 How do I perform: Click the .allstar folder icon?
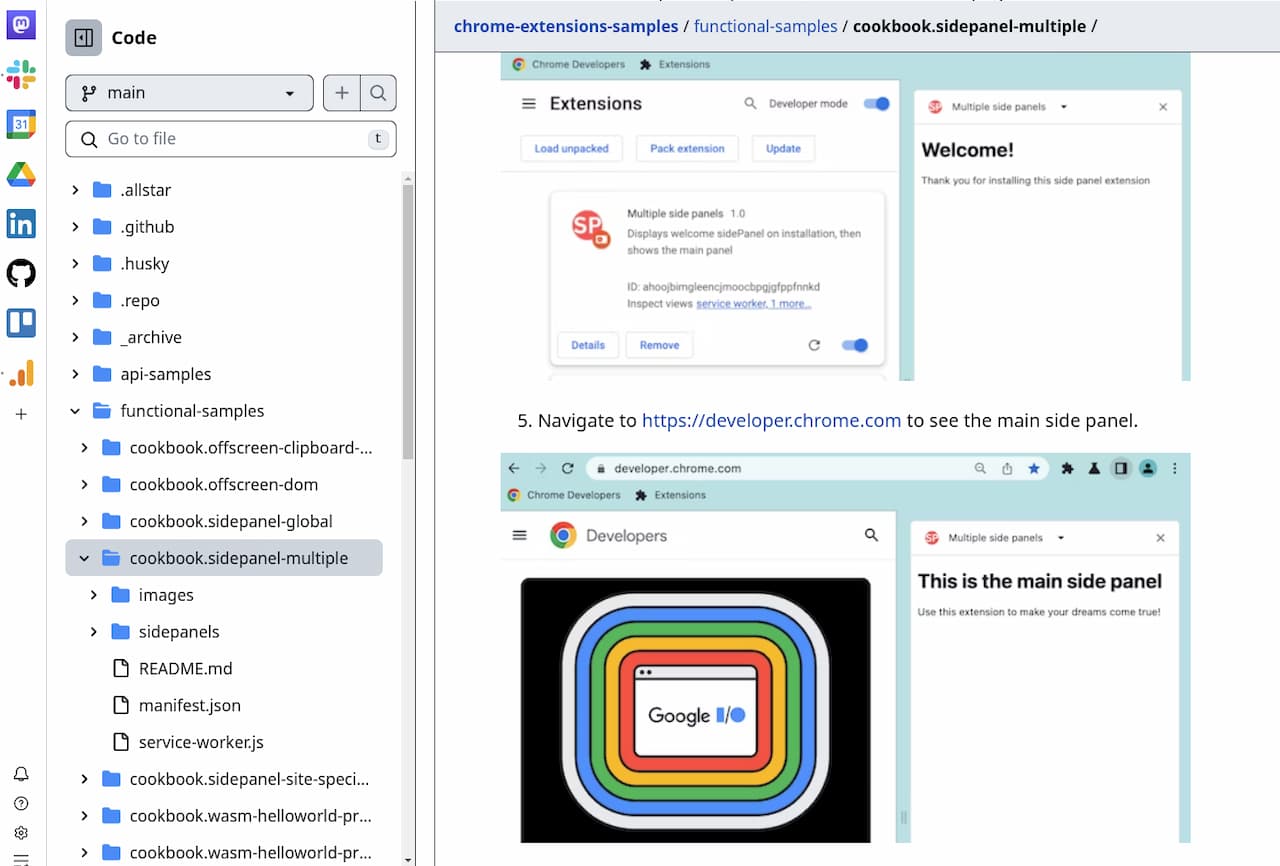(102, 190)
